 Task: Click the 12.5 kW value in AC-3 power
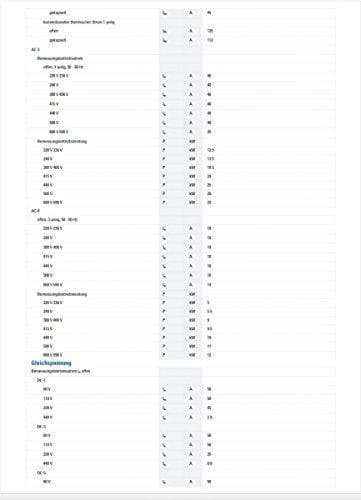tap(210, 150)
